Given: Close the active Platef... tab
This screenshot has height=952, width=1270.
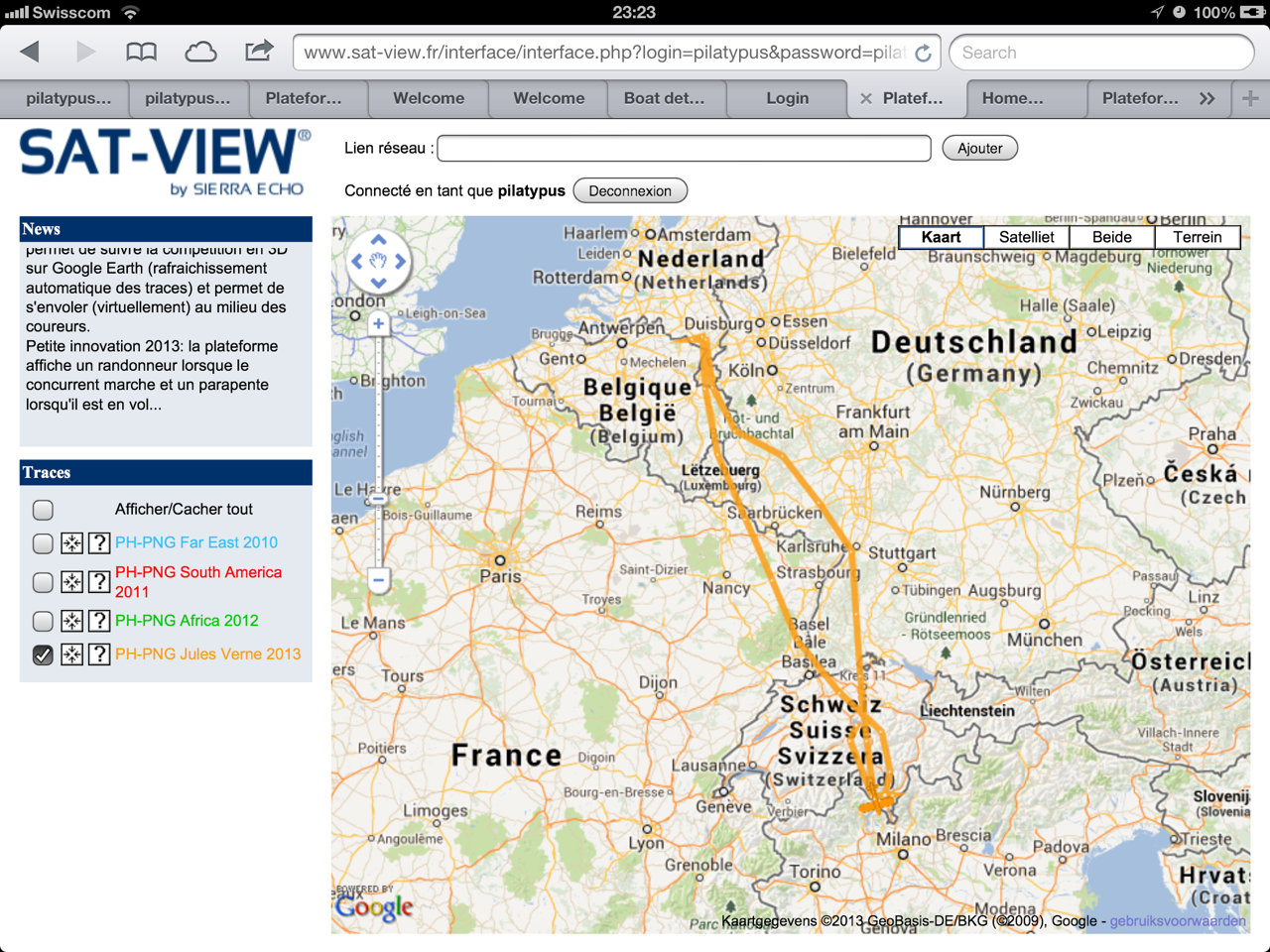Looking at the screenshot, I should click(x=865, y=98).
